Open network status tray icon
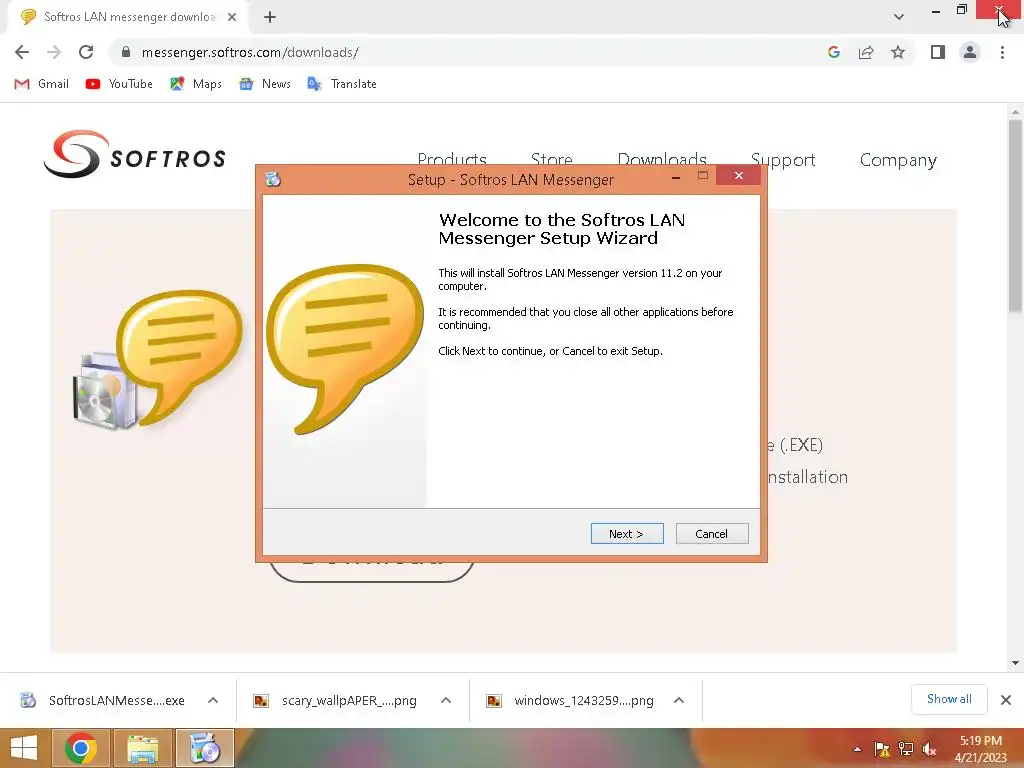Screen dimensions: 1024x768 point(906,749)
